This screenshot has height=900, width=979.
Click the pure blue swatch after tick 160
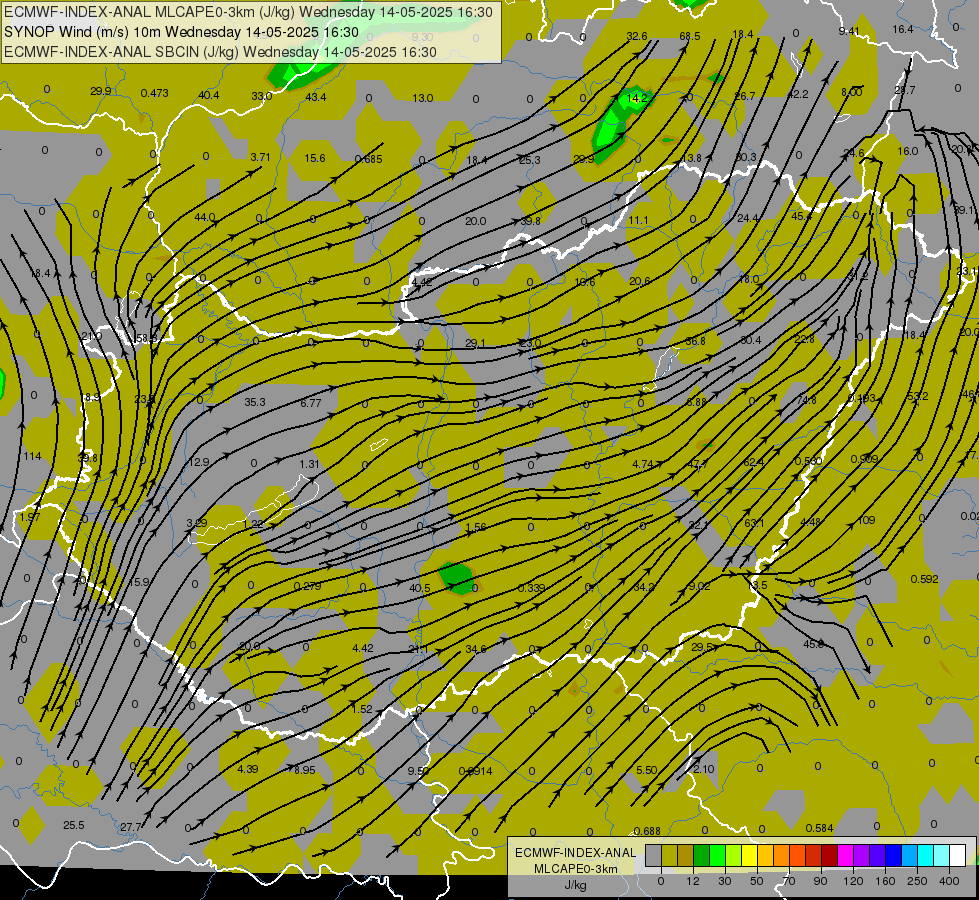pyautogui.click(x=893, y=856)
